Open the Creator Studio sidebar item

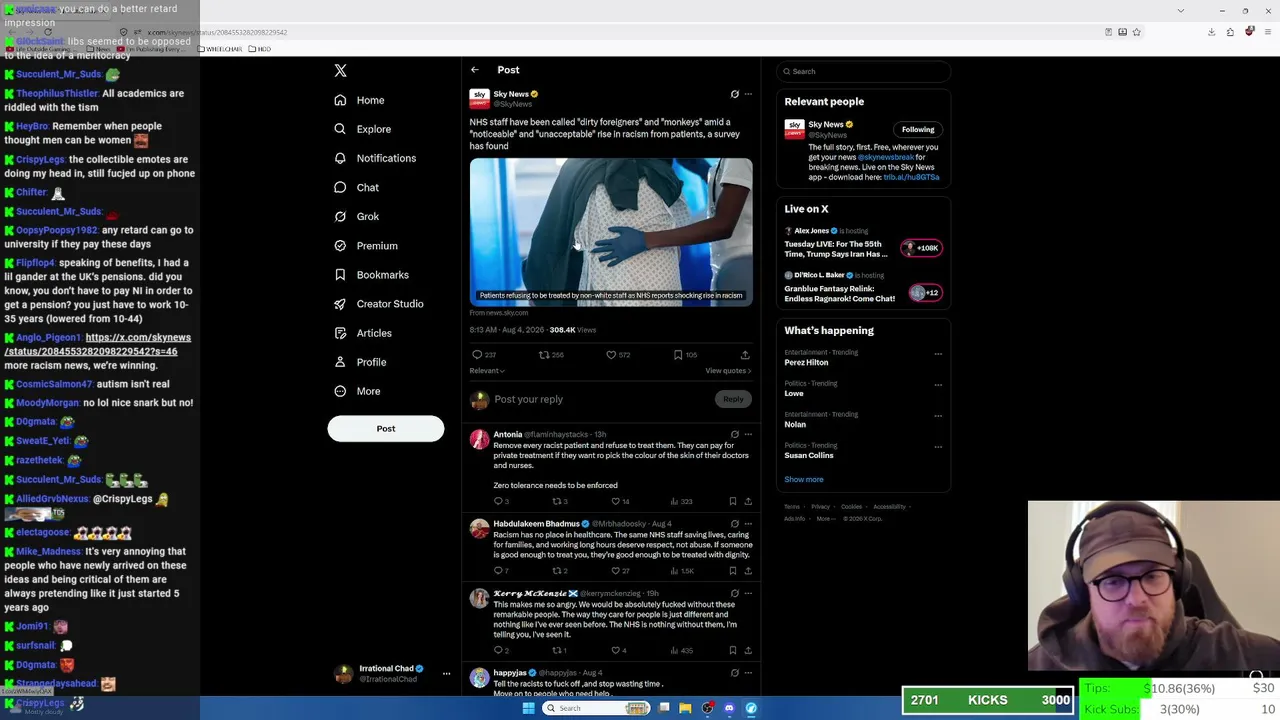(x=378, y=304)
